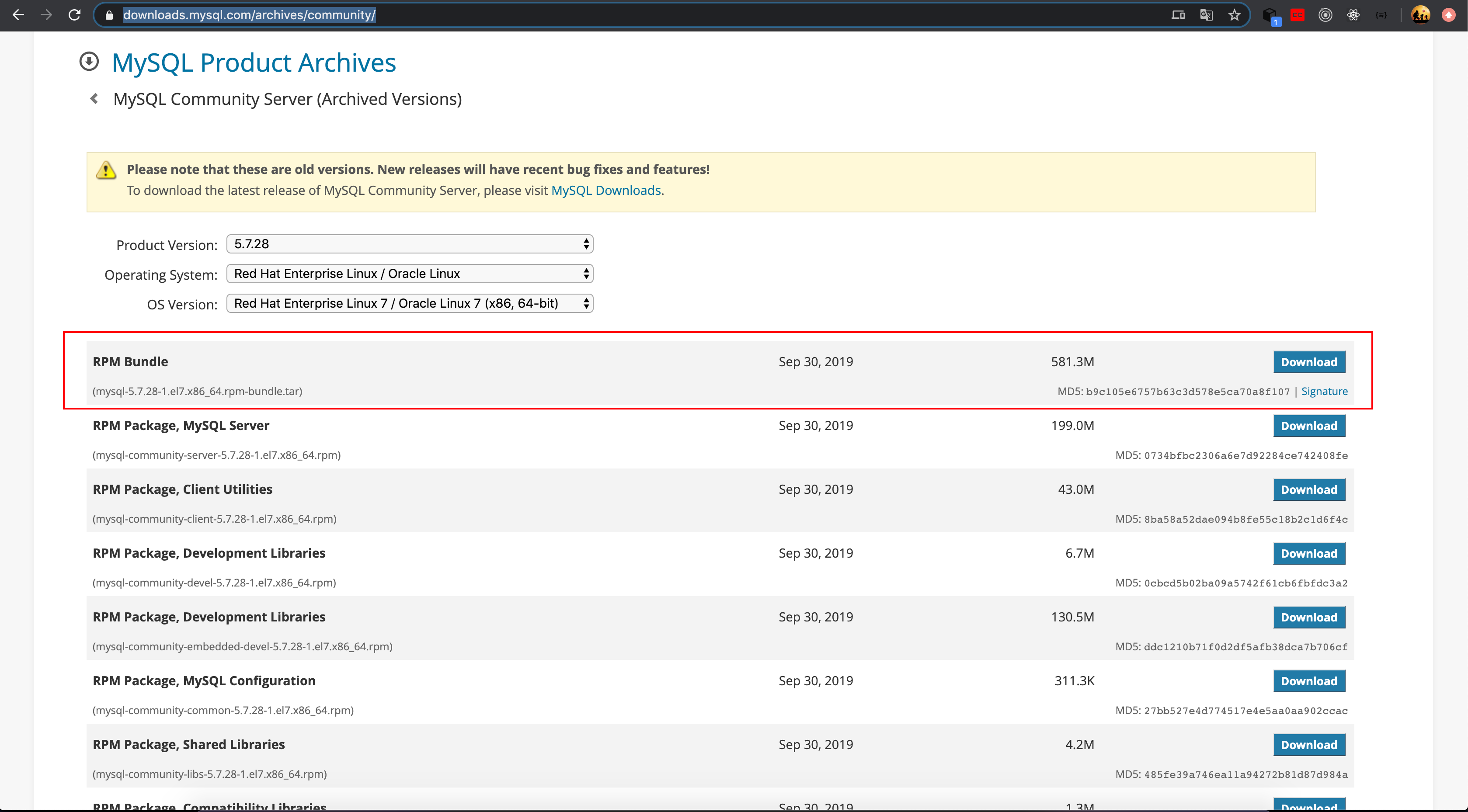Bookmark this page with the star icon
Screen dimensions: 1468x812
pyautogui.click(x=1235, y=15)
